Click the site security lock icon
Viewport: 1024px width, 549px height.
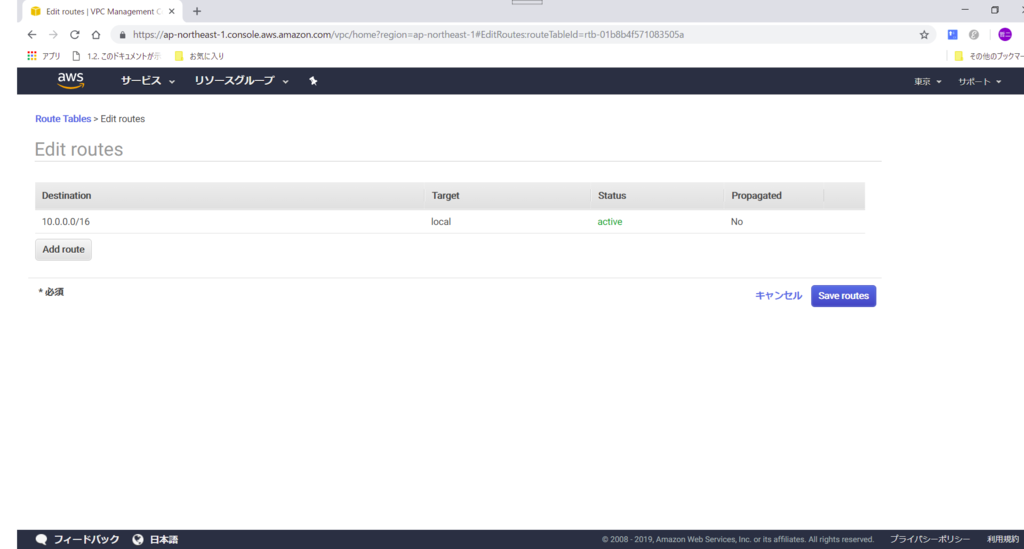[122, 35]
